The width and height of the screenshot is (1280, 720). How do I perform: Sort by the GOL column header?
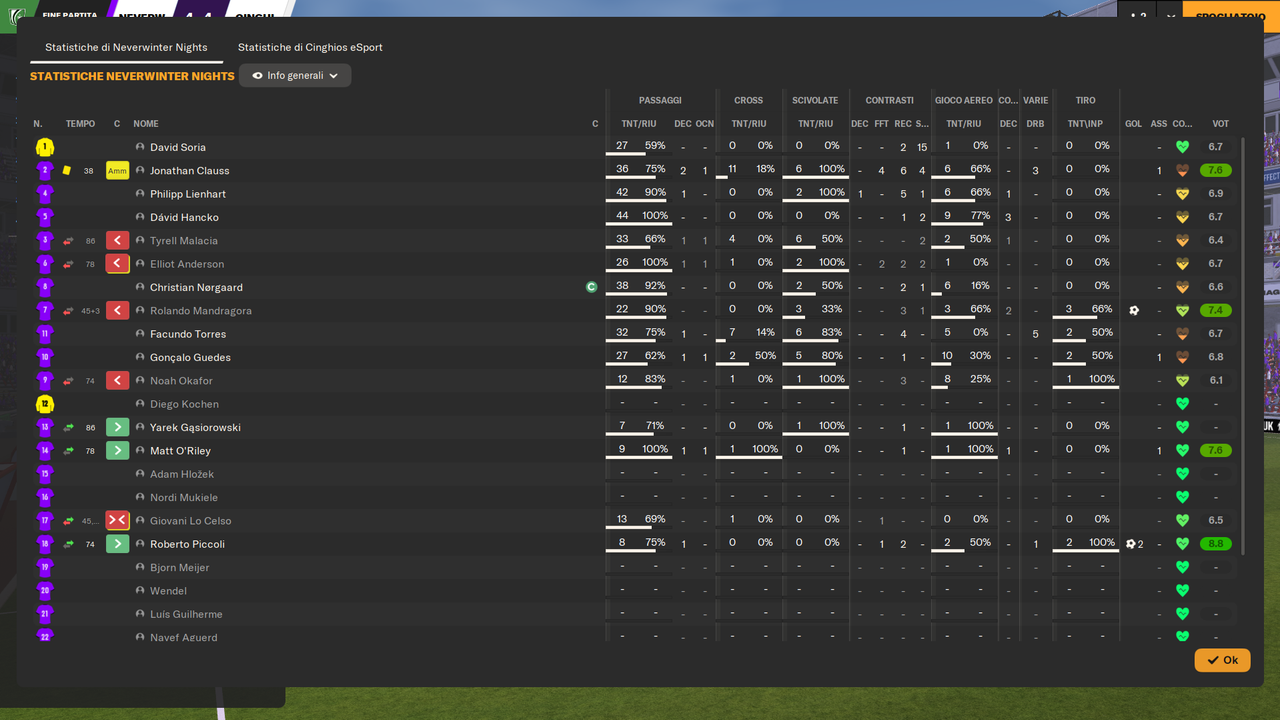point(1133,124)
